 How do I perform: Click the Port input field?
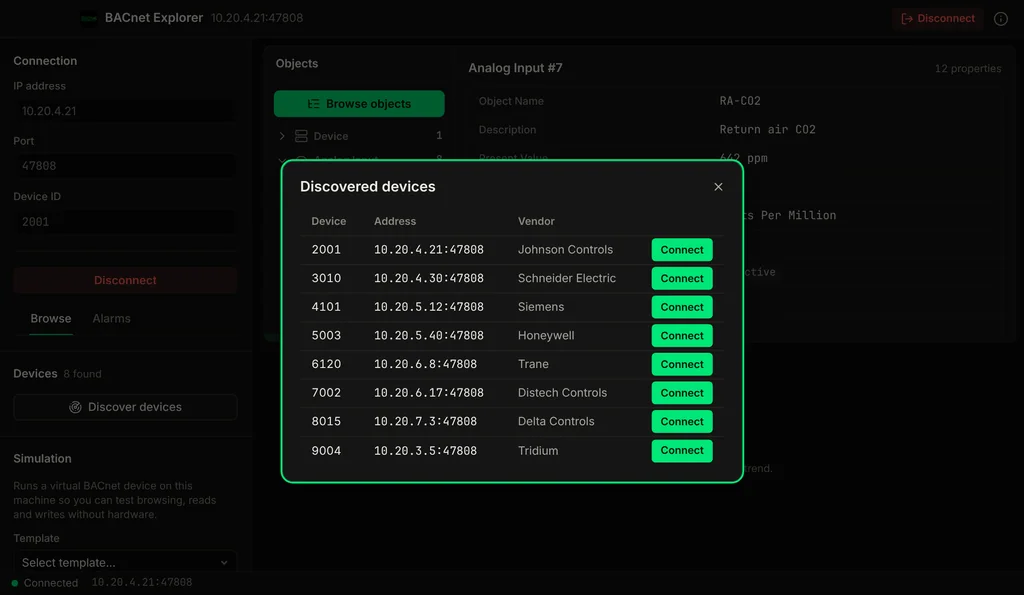[x=125, y=166]
